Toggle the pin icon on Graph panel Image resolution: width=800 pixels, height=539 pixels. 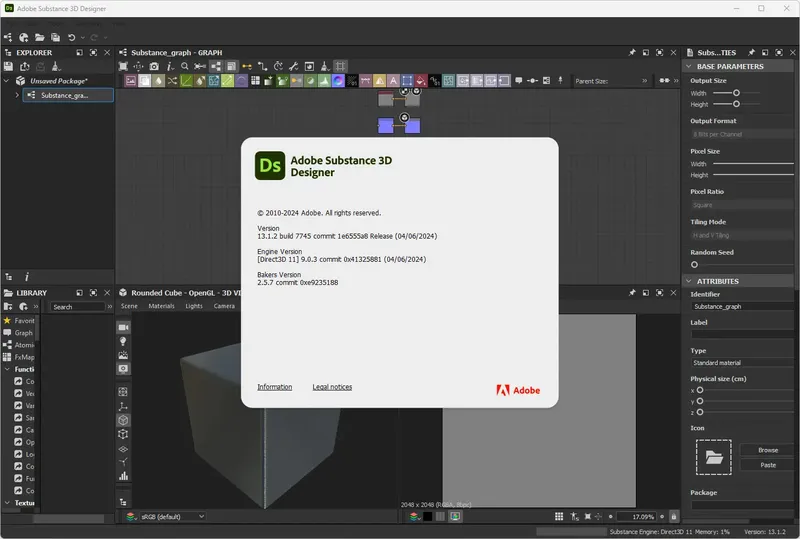click(632, 52)
